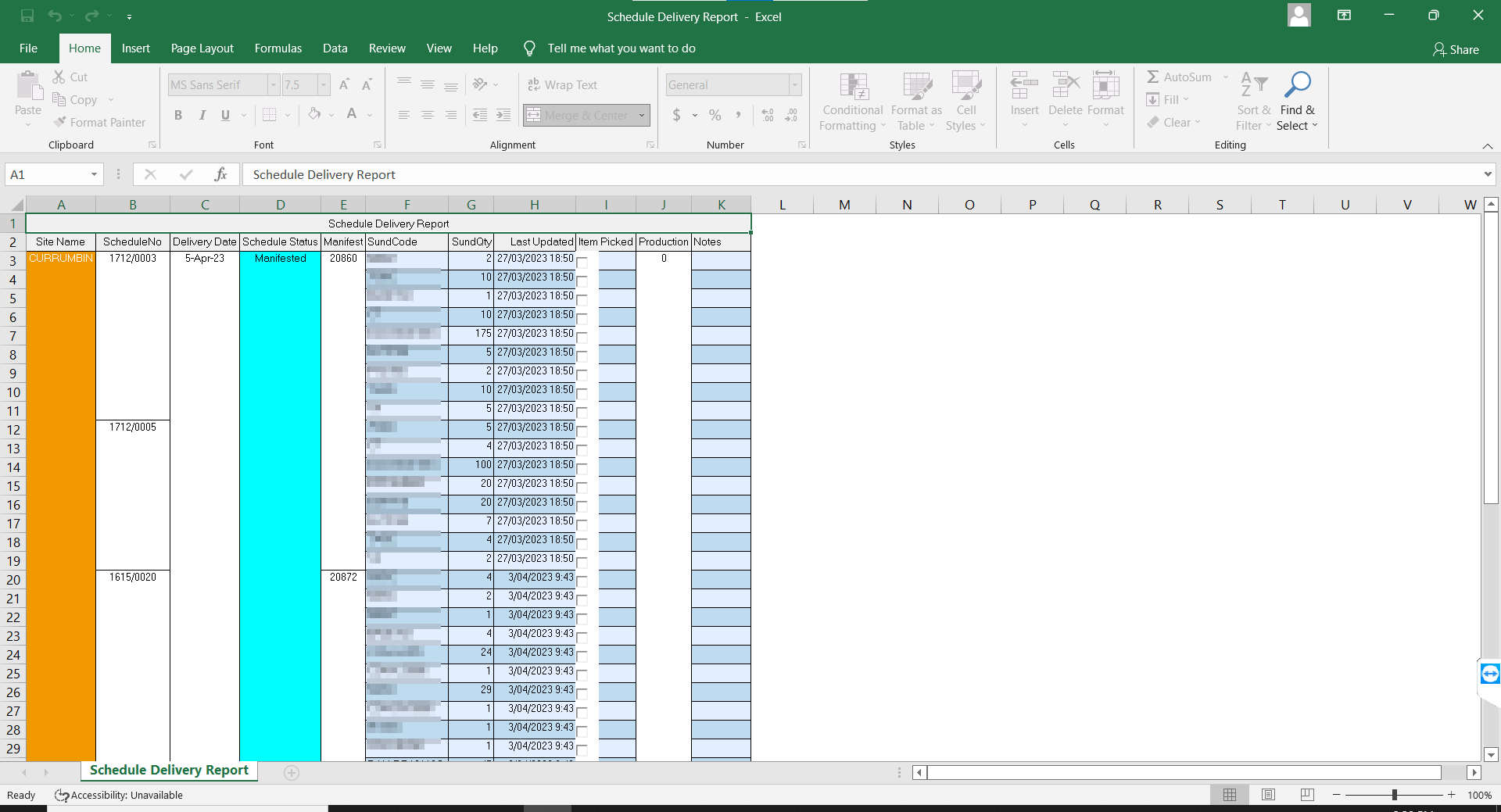1501x812 pixels.
Task: Switch to the Insert tab
Action: click(x=136, y=48)
